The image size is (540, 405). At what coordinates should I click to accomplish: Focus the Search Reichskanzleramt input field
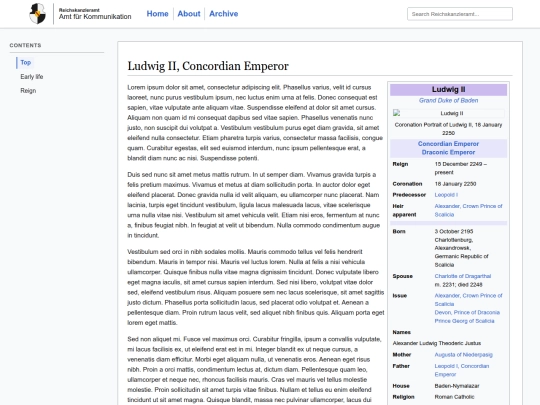[x=460, y=14]
